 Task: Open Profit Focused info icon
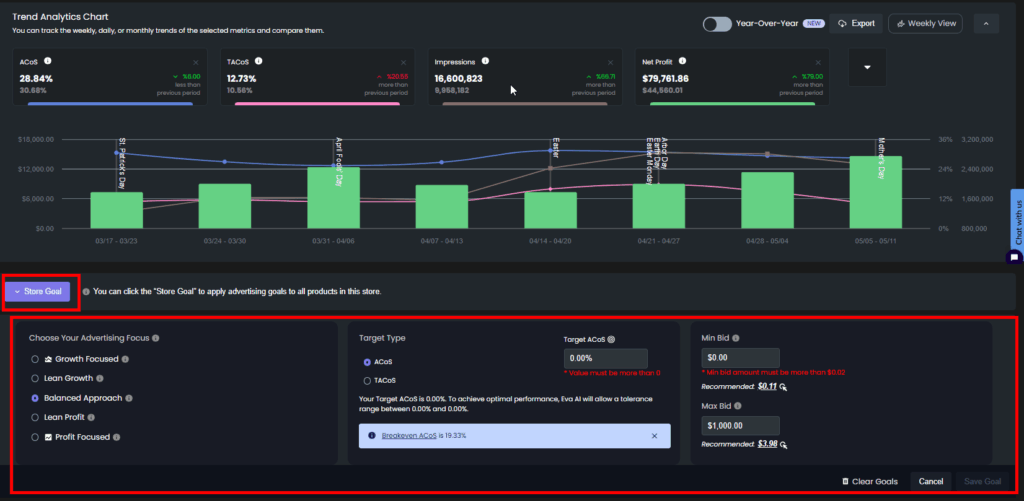point(116,437)
